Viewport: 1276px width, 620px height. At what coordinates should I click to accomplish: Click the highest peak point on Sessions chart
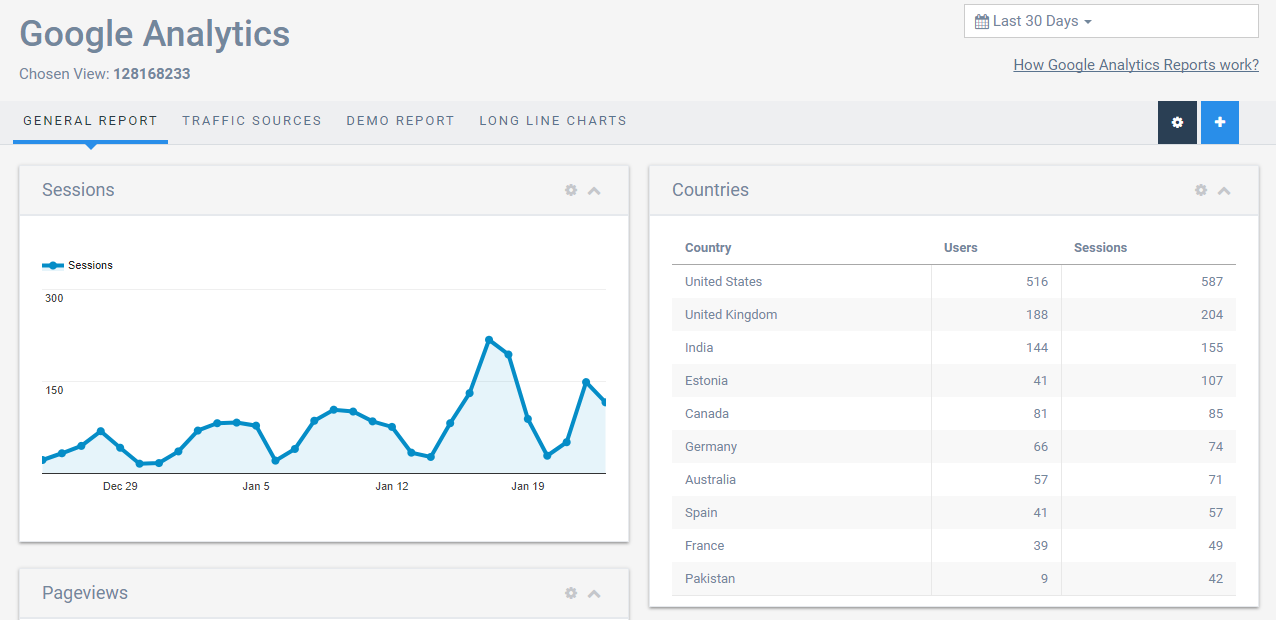pyautogui.click(x=489, y=340)
